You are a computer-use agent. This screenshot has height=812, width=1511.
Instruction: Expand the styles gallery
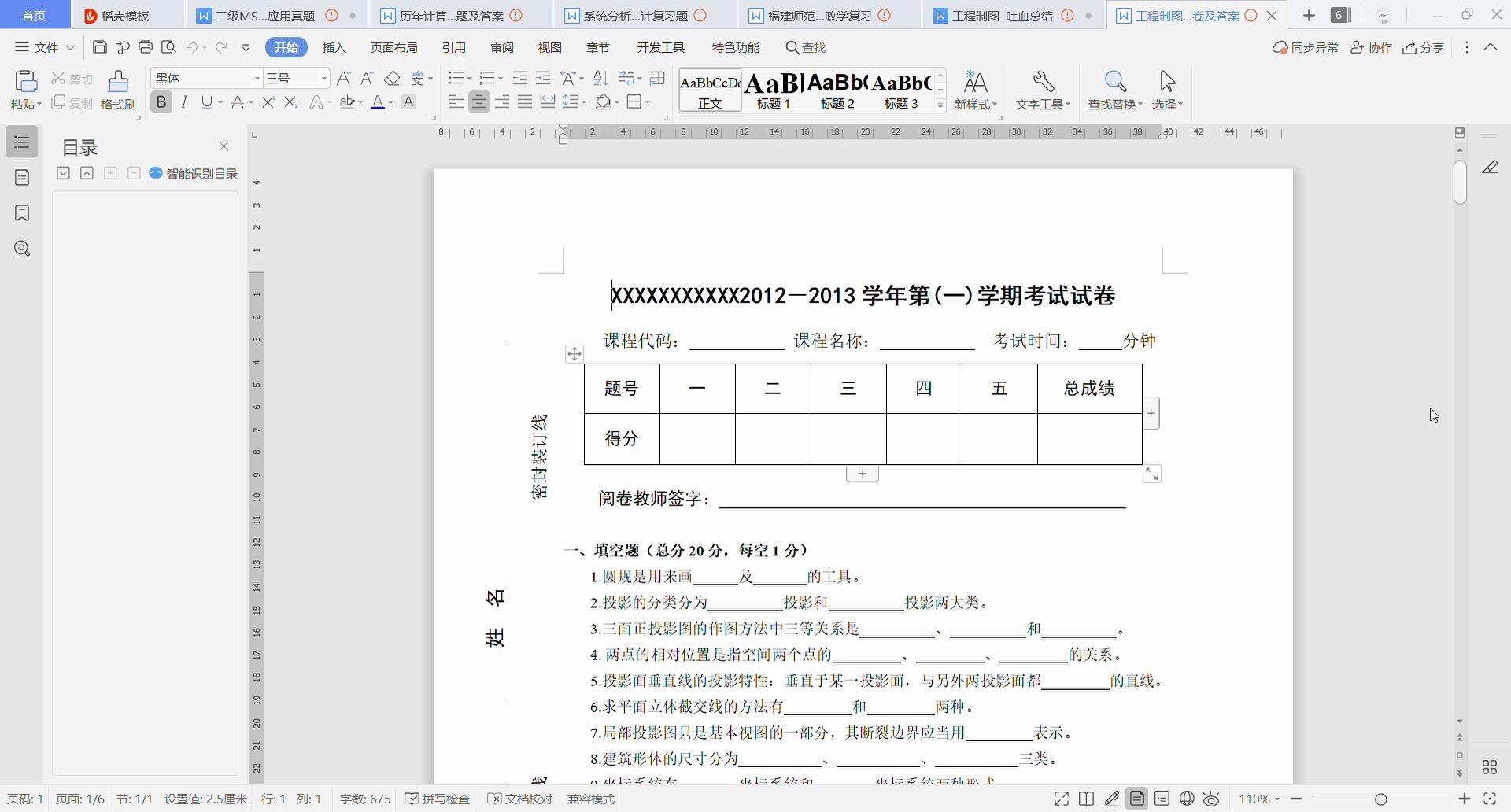940,105
